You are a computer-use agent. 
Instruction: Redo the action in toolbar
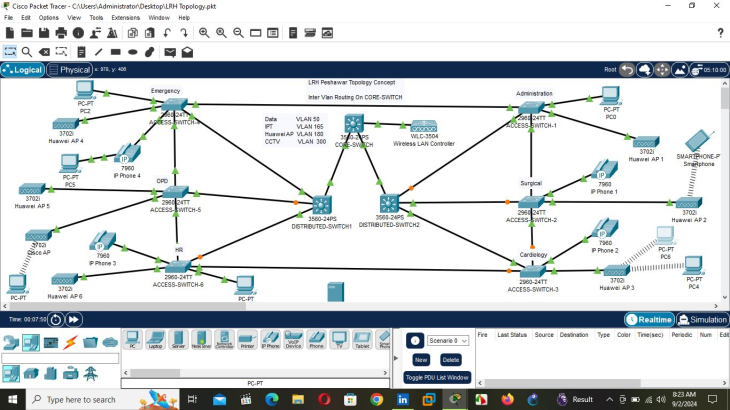[x=184, y=33]
